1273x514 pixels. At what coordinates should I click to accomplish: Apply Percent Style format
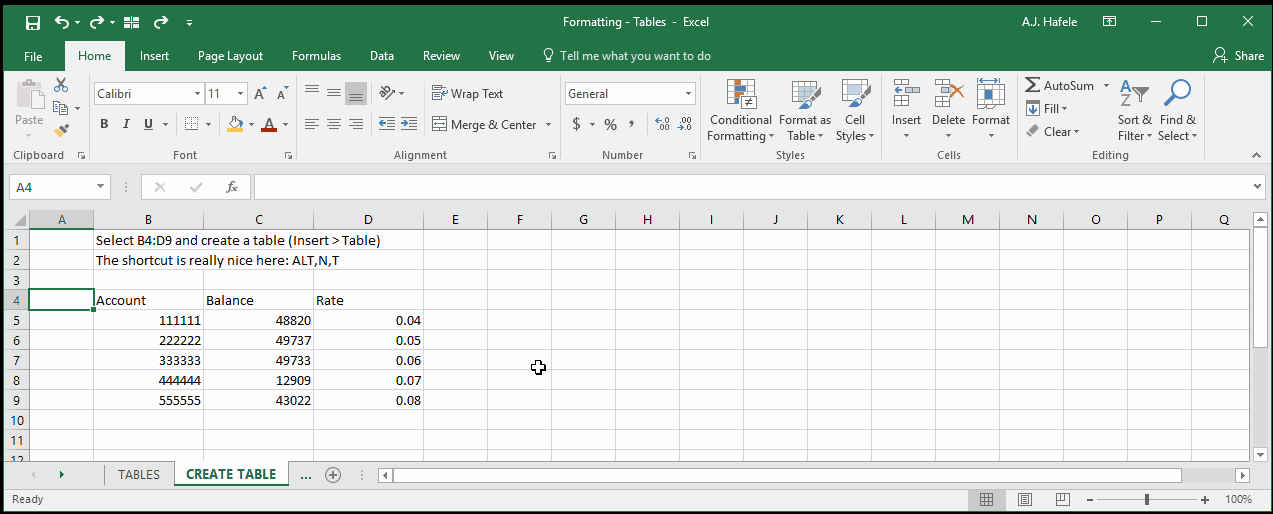point(610,124)
